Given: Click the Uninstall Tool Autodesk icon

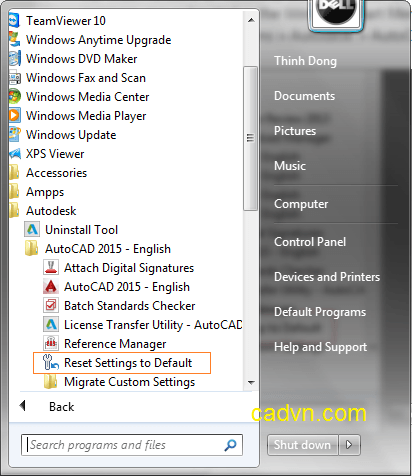Looking at the screenshot, I should (x=32, y=230).
